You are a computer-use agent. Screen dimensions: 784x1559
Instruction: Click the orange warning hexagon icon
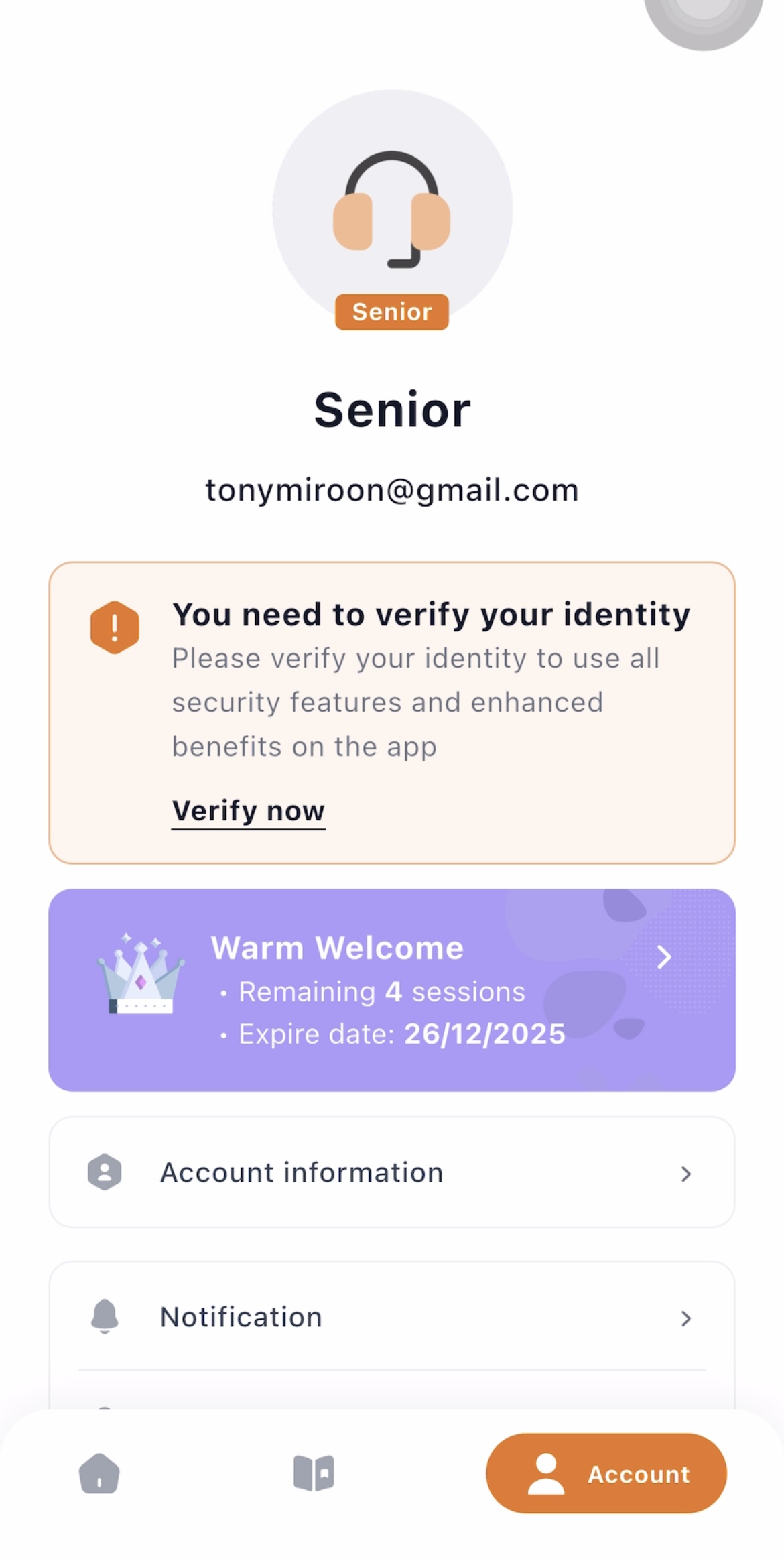[115, 627]
